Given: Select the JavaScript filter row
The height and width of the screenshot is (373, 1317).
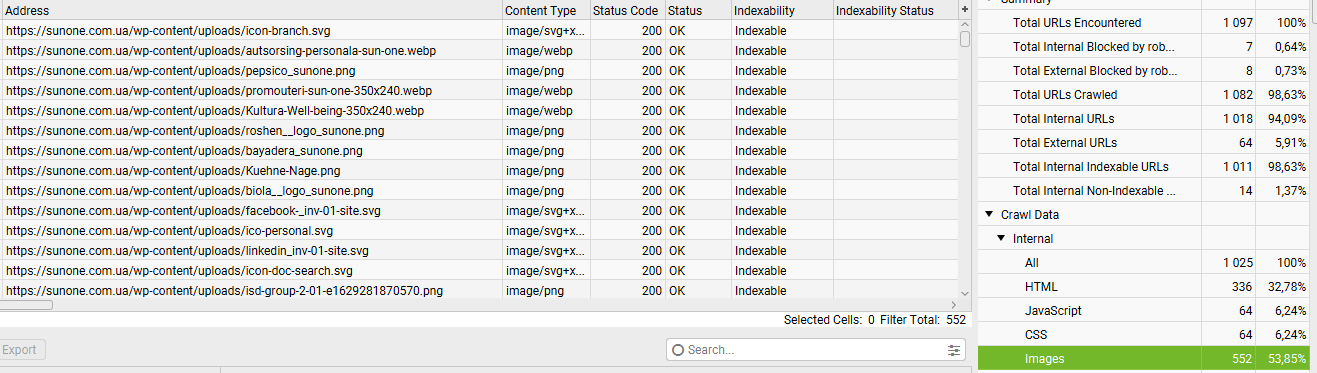Looking at the screenshot, I should coord(1143,311).
